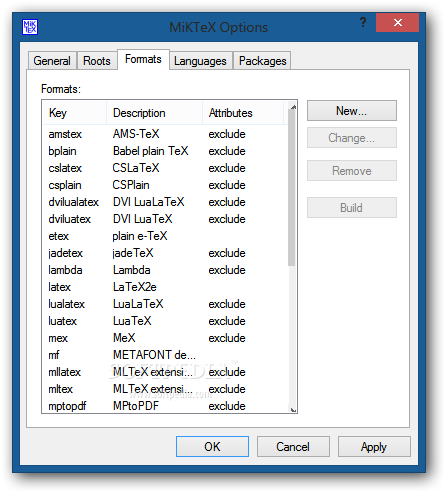
Task: Click the MiKTeX logo icon in title bar
Action: point(30,27)
